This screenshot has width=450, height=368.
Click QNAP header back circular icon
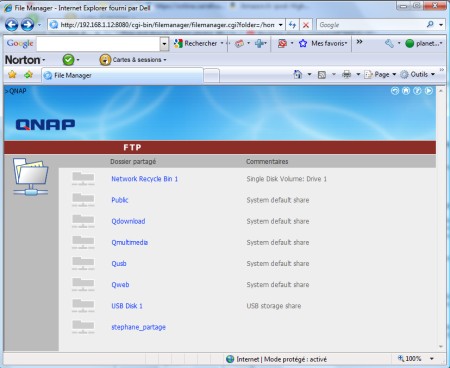click(395, 91)
